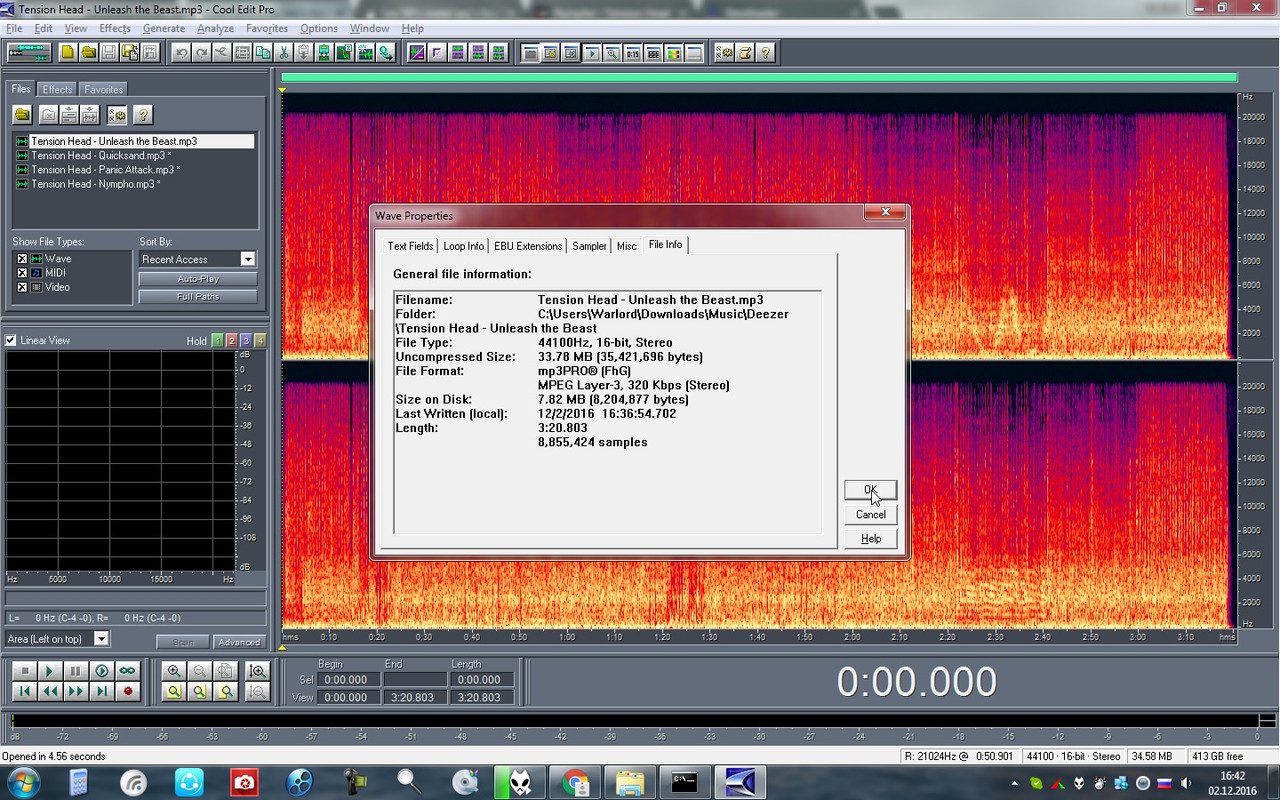
Task: Click the Sel Begin time field
Action: 347,679
